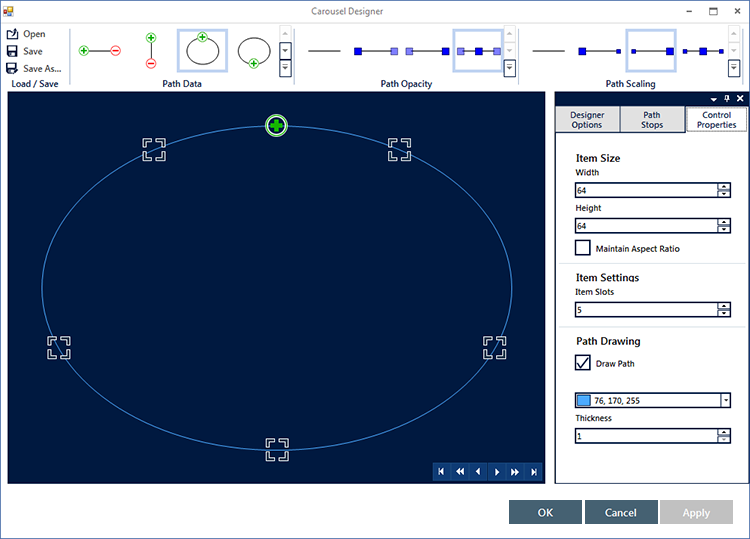Click the Save As icon
The height and width of the screenshot is (539, 750).
pyautogui.click(x=12, y=69)
